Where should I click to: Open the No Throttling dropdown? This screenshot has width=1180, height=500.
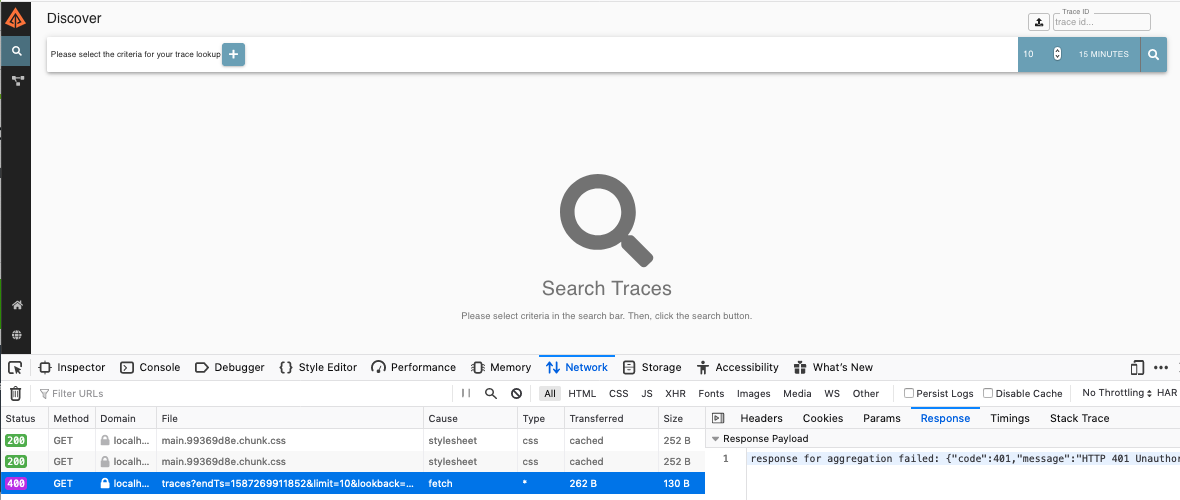click(x=1117, y=393)
